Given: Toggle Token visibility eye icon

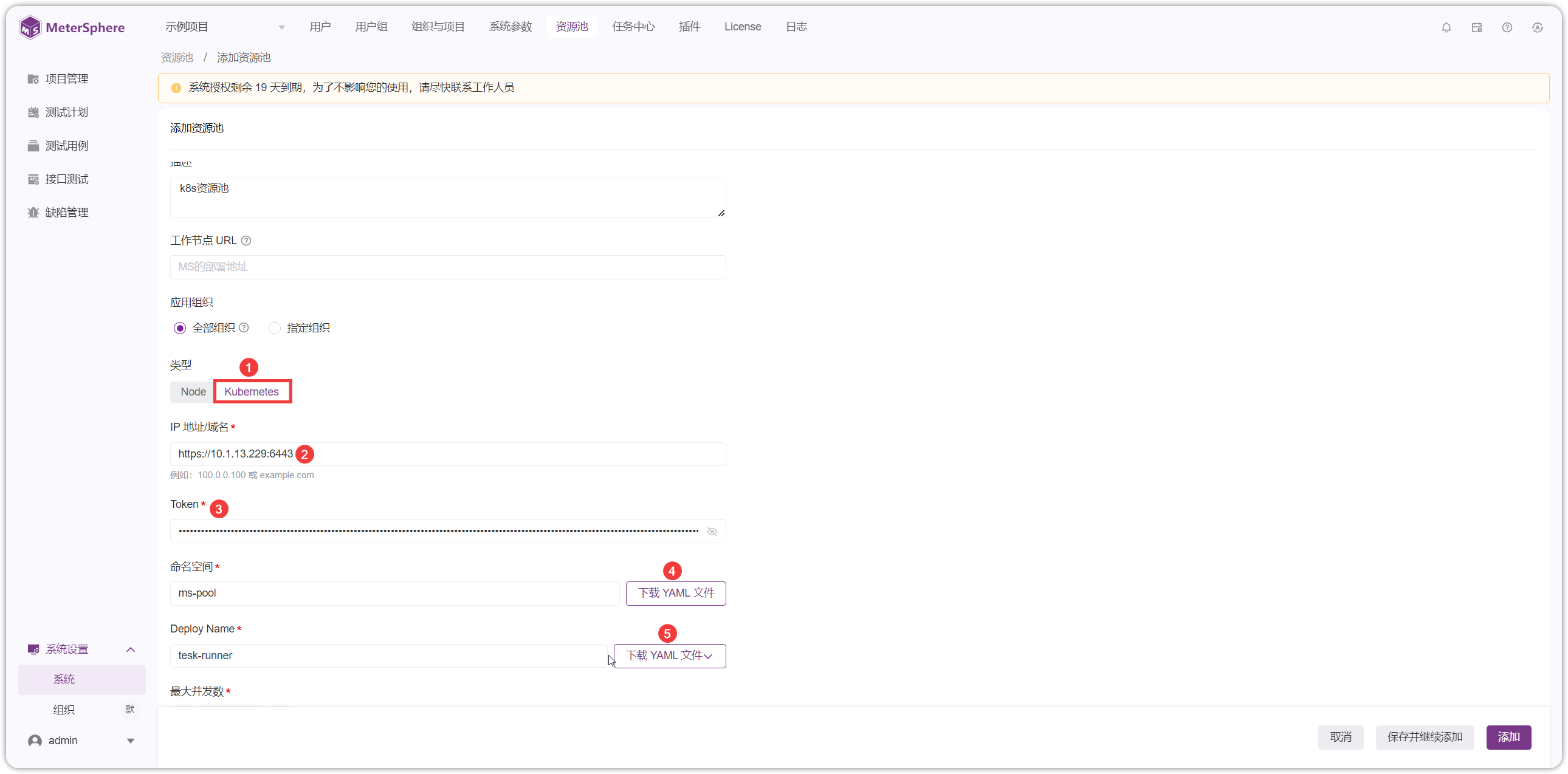Looking at the screenshot, I should [x=712, y=532].
